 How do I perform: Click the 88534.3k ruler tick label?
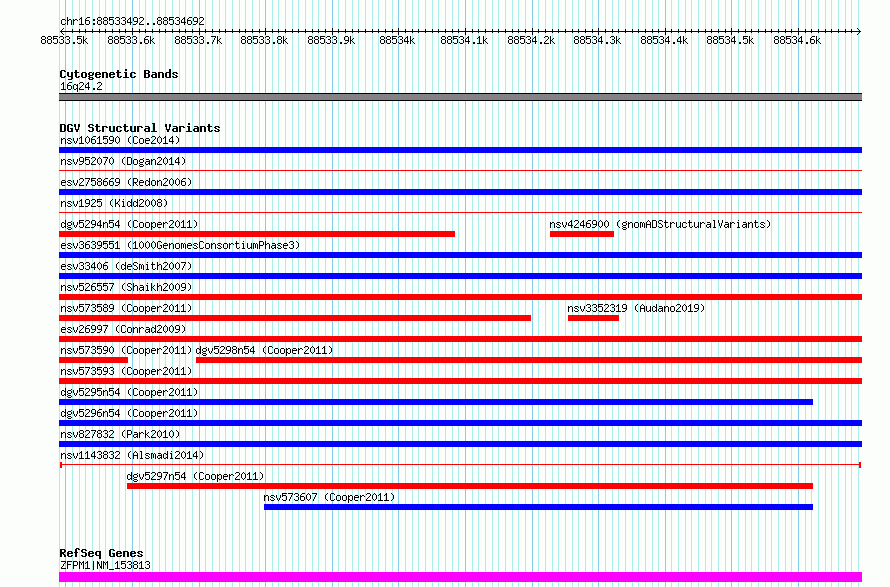pyautogui.click(x=597, y=40)
